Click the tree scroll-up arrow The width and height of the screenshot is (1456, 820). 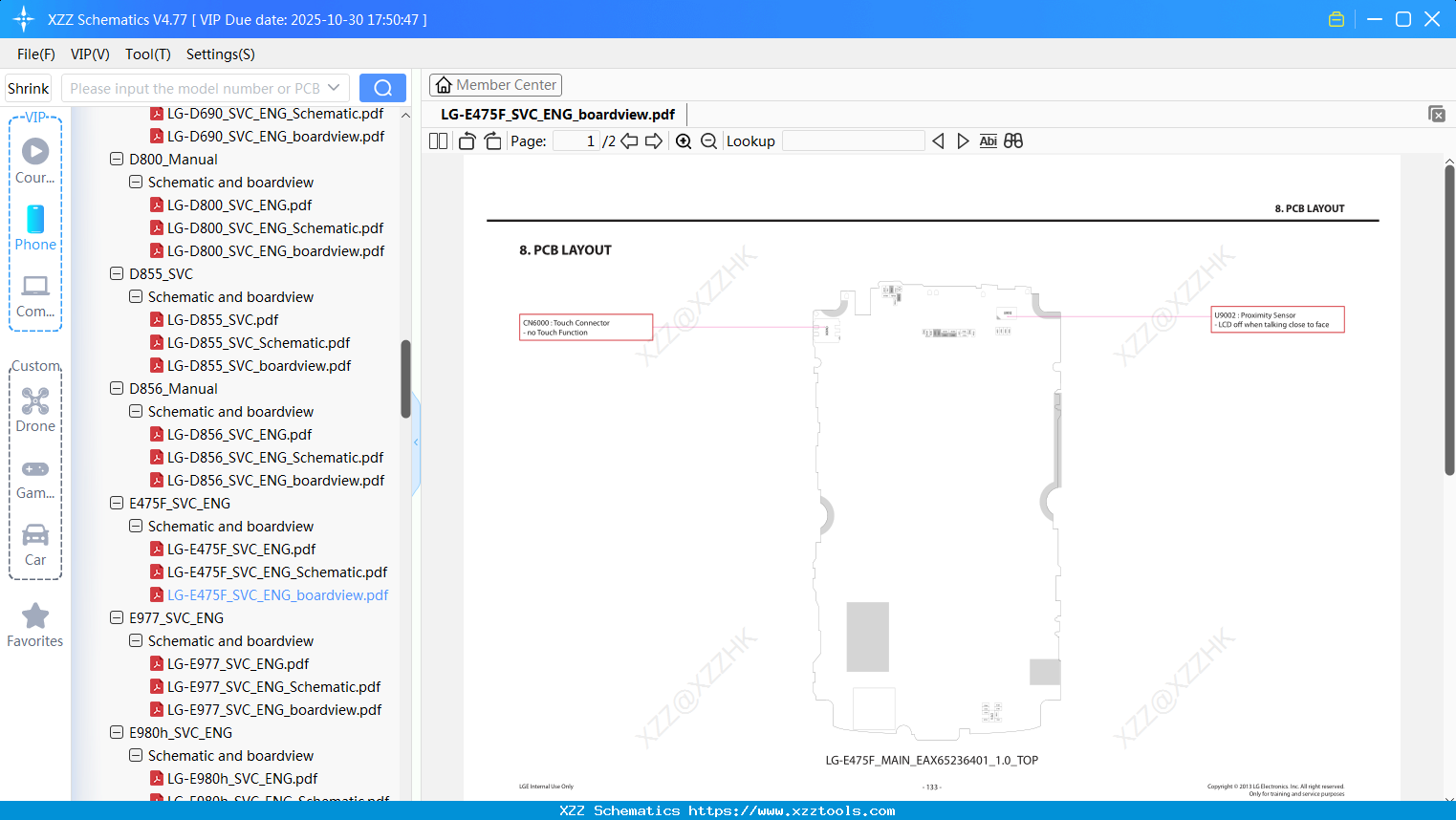click(x=405, y=115)
